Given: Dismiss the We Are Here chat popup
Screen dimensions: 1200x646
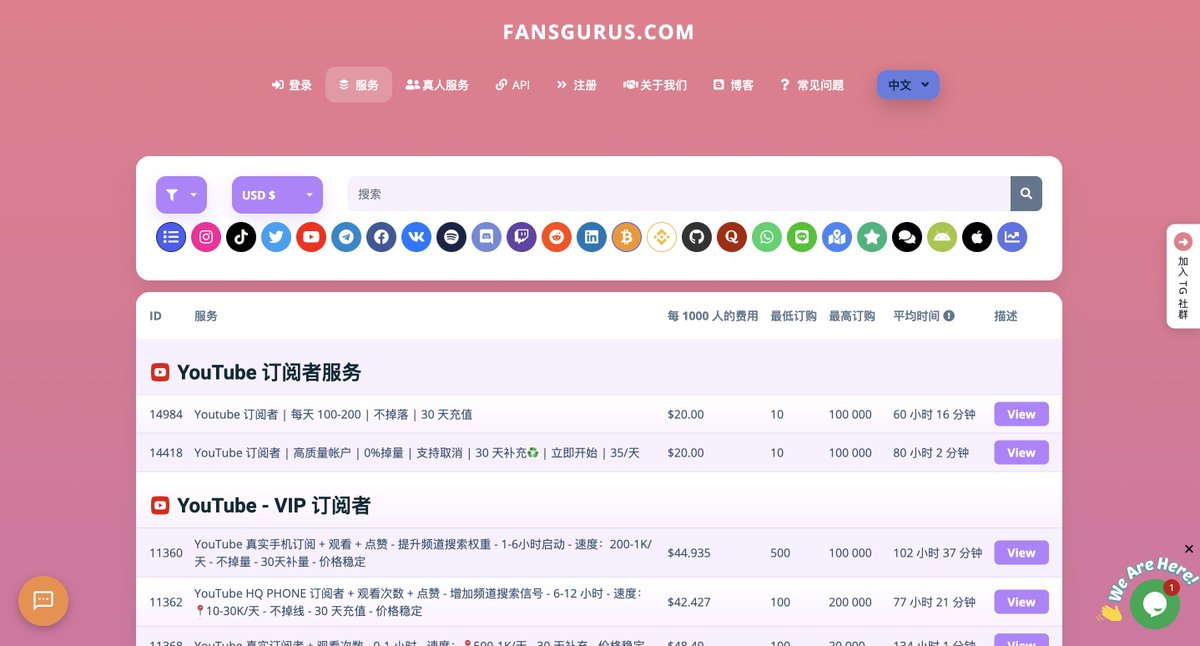Looking at the screenshot, I should pyautogui.click(x=1189, y=549).
